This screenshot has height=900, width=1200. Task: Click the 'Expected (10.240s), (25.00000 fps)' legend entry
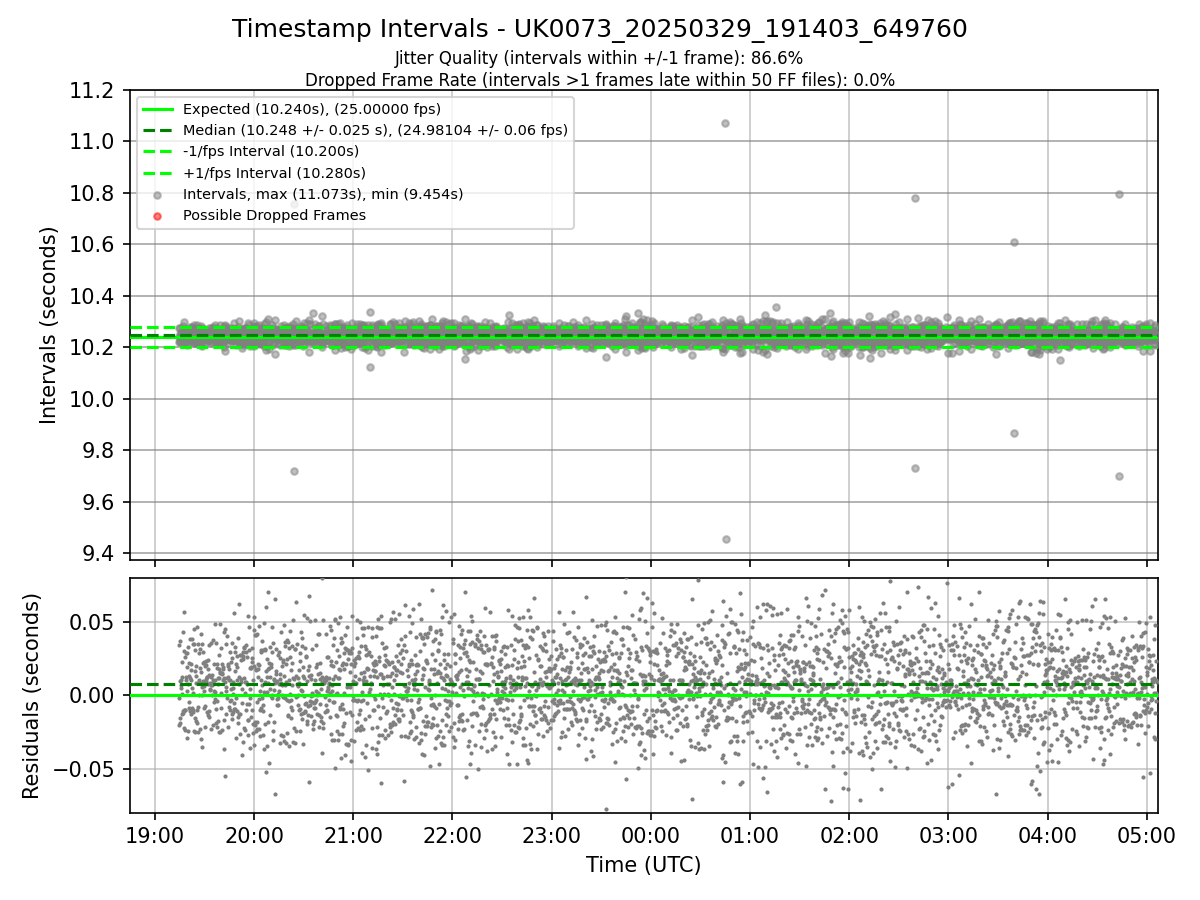312,109
